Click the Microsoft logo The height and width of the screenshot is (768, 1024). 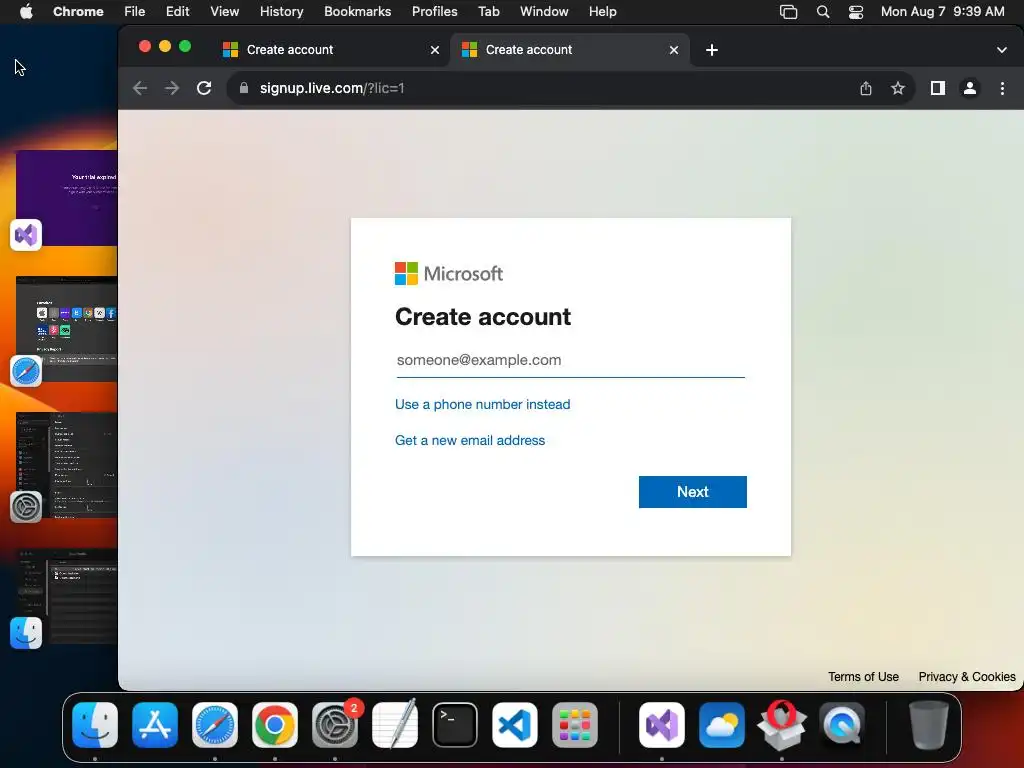449,274
